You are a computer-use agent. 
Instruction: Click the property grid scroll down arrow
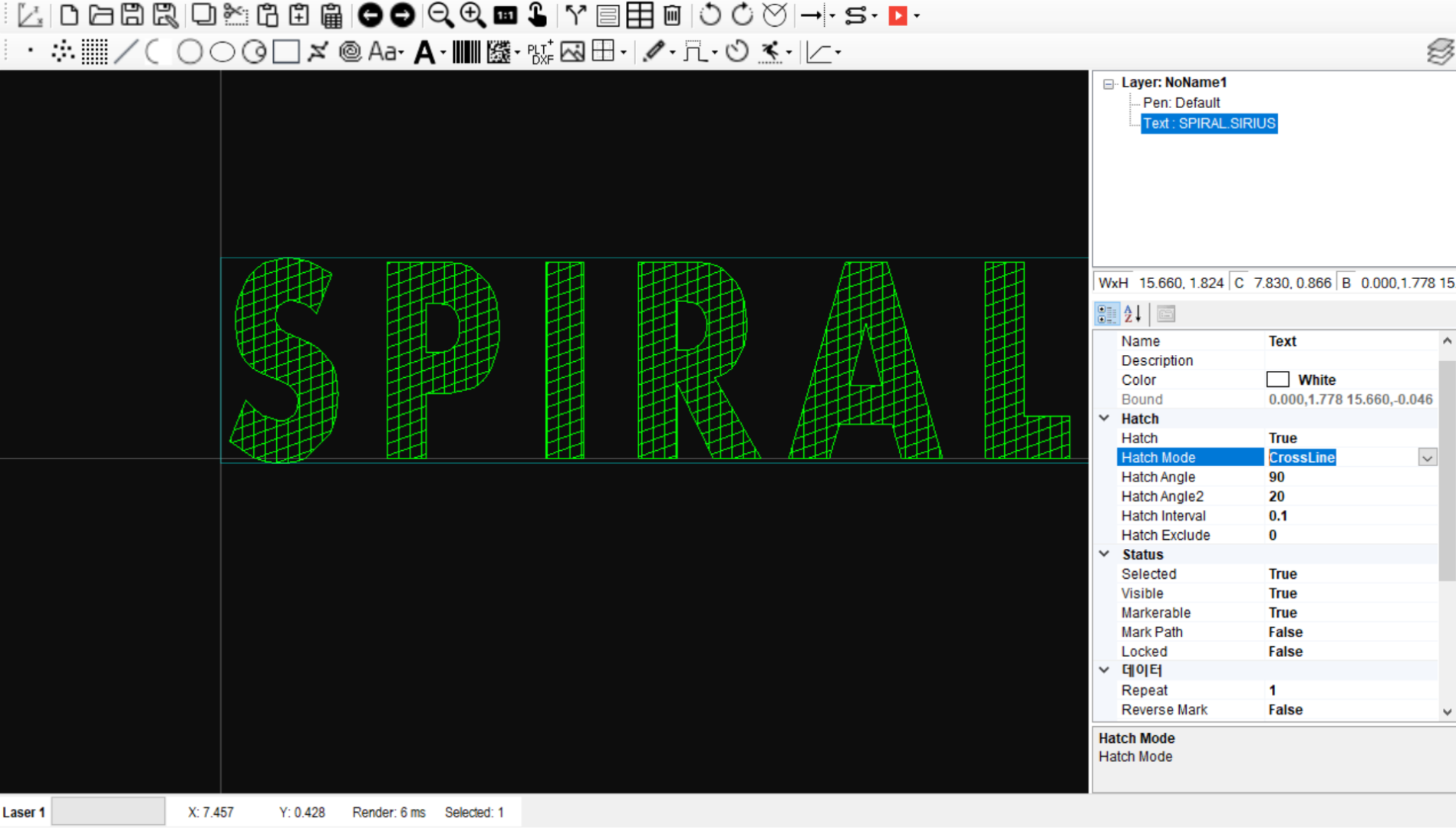(1447, 711)
